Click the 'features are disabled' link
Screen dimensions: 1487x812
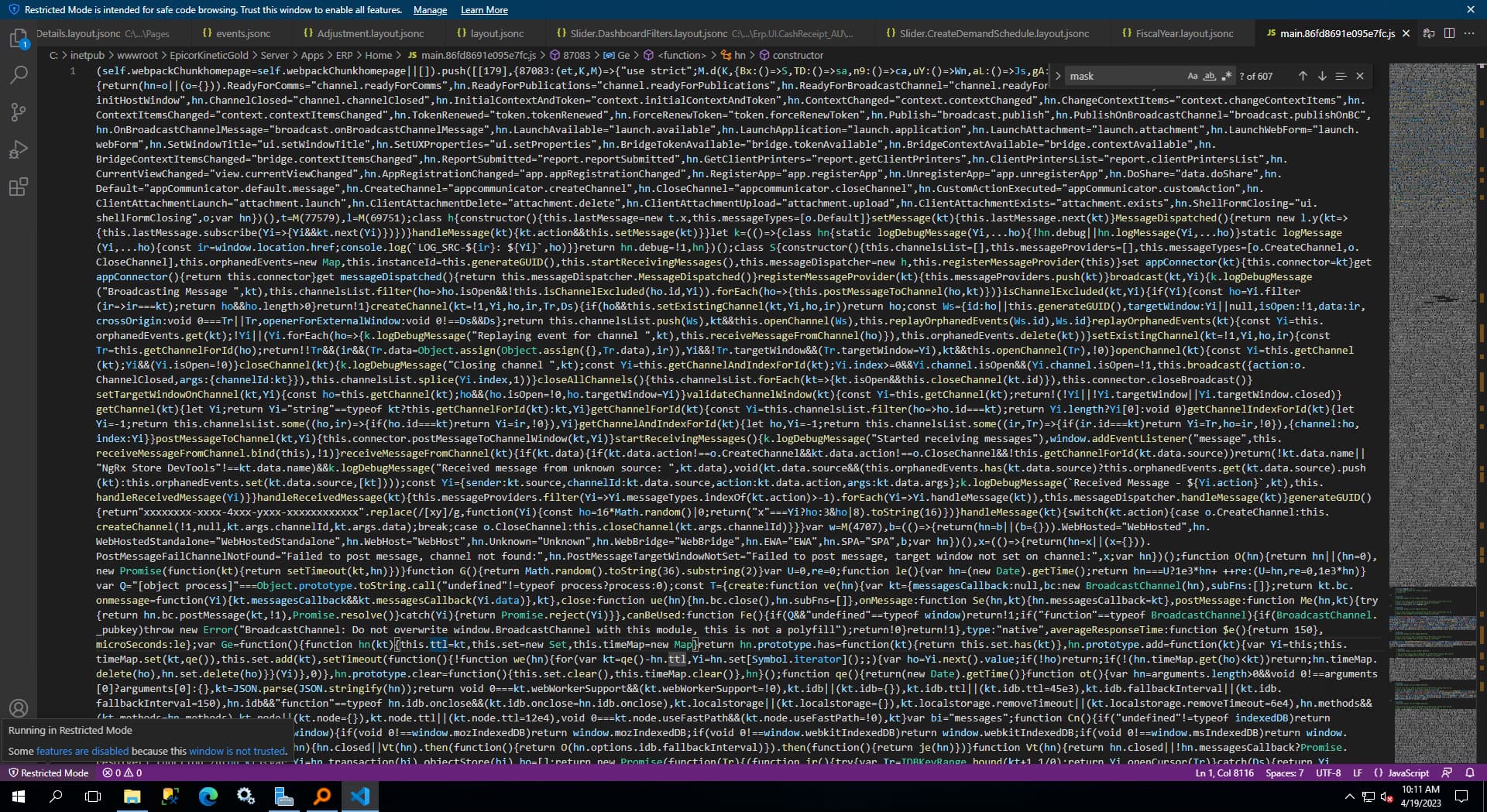click(83, 751)
